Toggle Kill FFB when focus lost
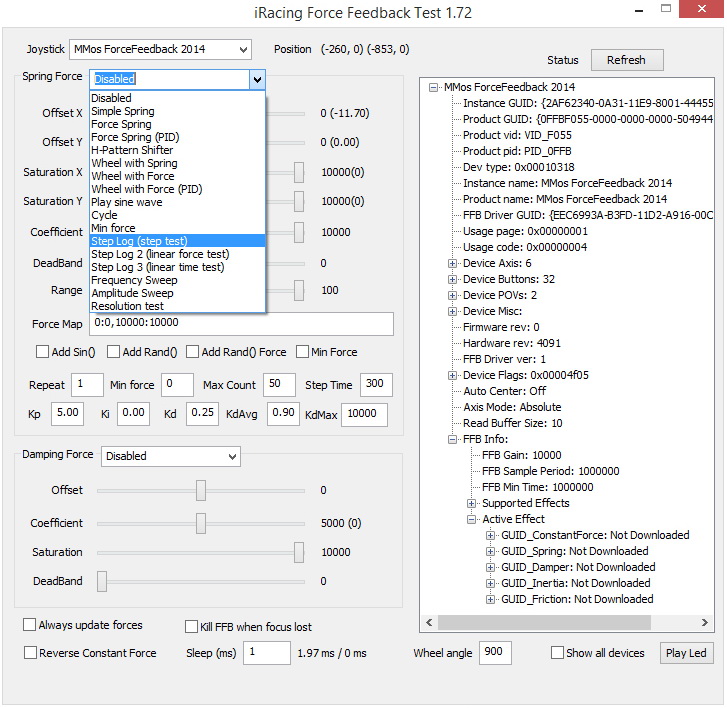 [192, 627]
